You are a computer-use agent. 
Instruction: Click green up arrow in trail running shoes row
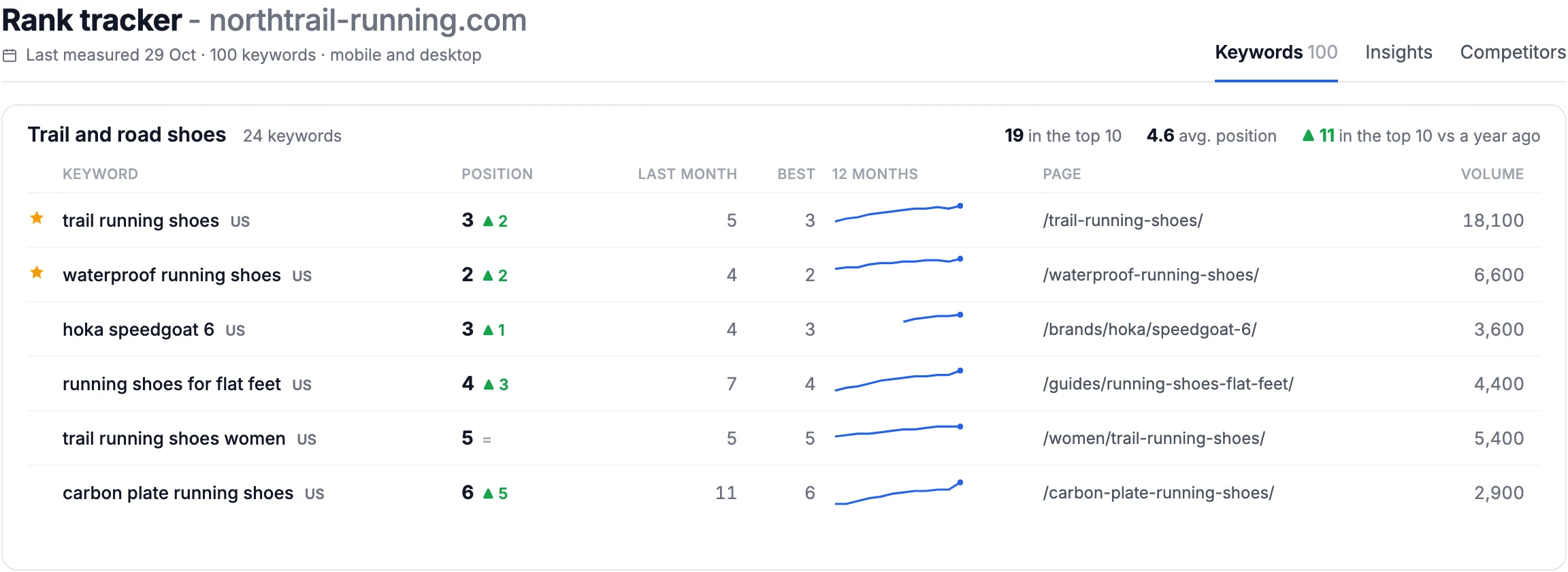click(488, 221)
